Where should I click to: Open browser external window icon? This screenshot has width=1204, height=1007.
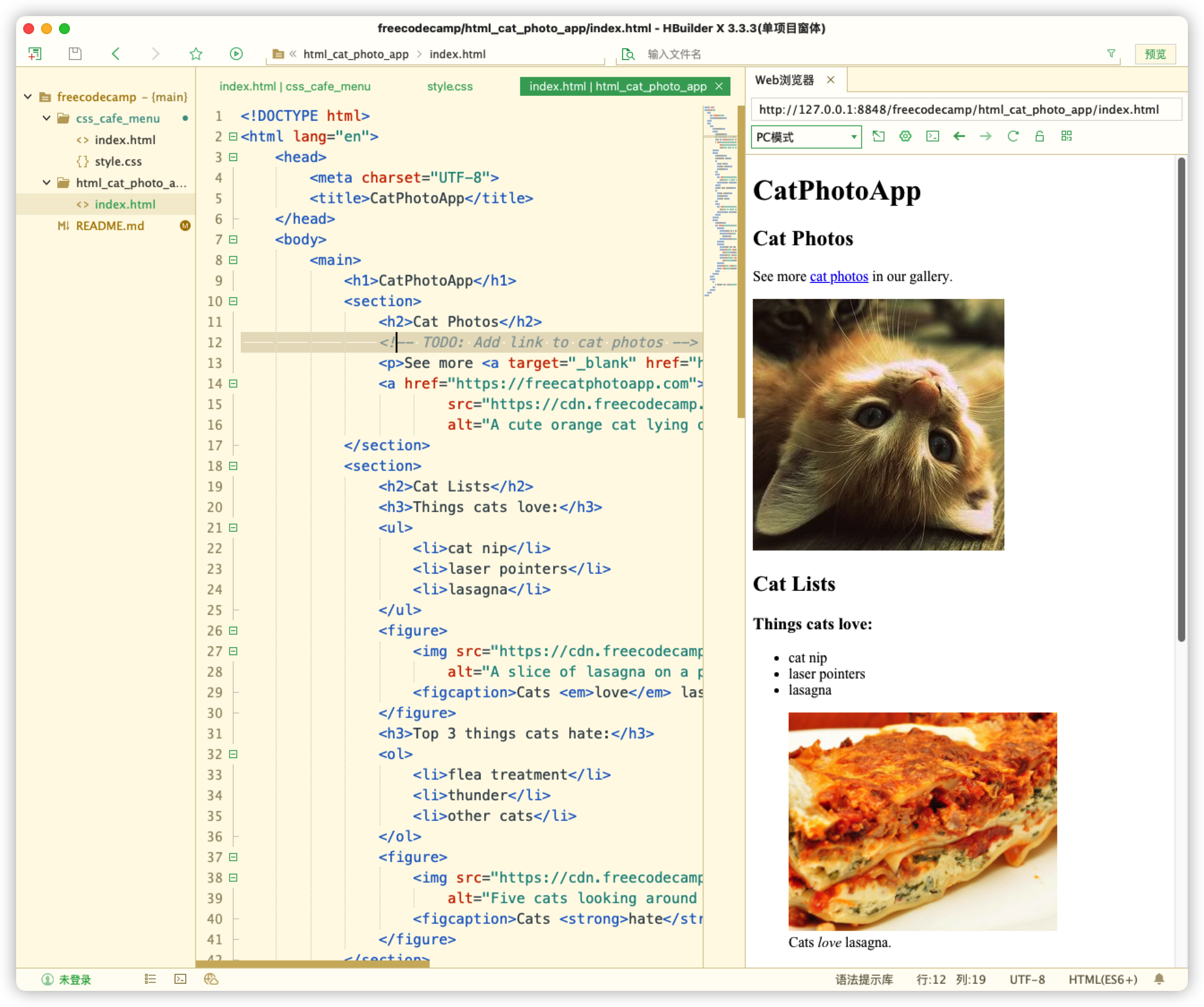pyautogui.click(x=878, y=137)
